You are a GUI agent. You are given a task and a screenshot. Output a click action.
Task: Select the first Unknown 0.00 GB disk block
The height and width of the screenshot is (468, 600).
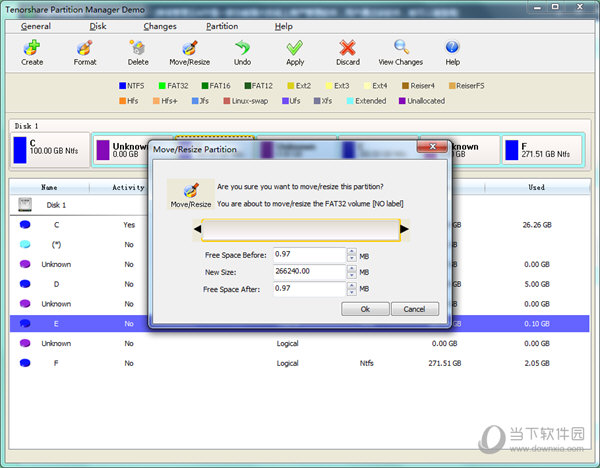[x=121, y=150]
